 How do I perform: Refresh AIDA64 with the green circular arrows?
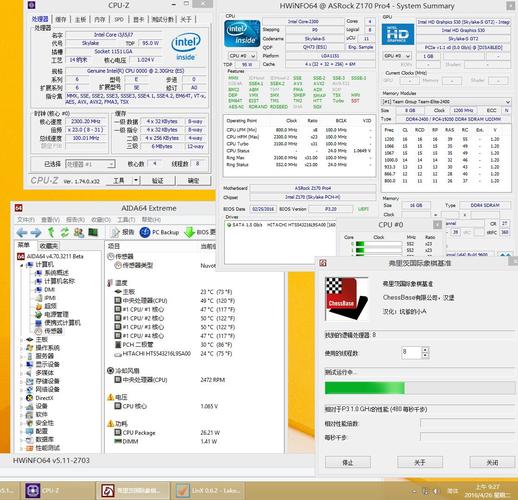pos(65,232)
